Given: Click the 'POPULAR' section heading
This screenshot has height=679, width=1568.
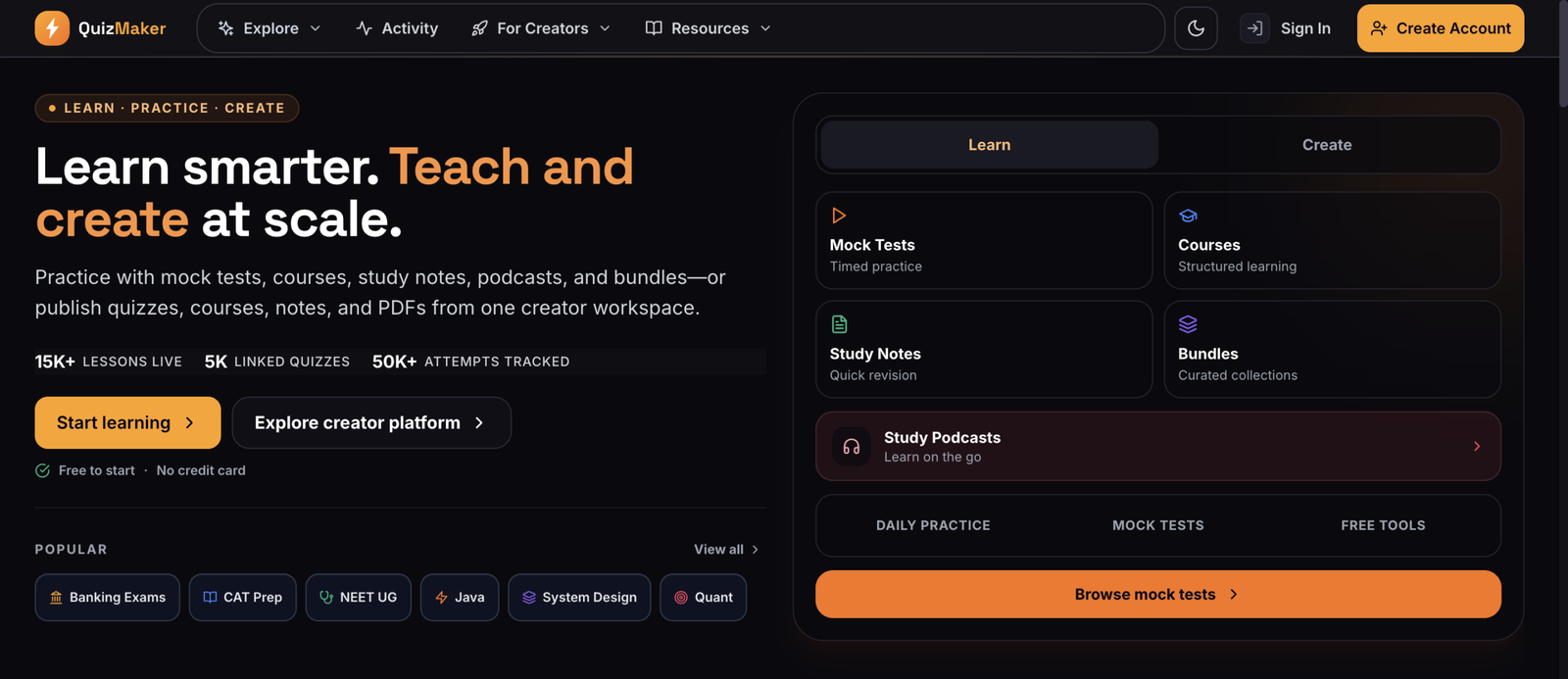Looking at the screenshot, I should click(x=72, y=550).
